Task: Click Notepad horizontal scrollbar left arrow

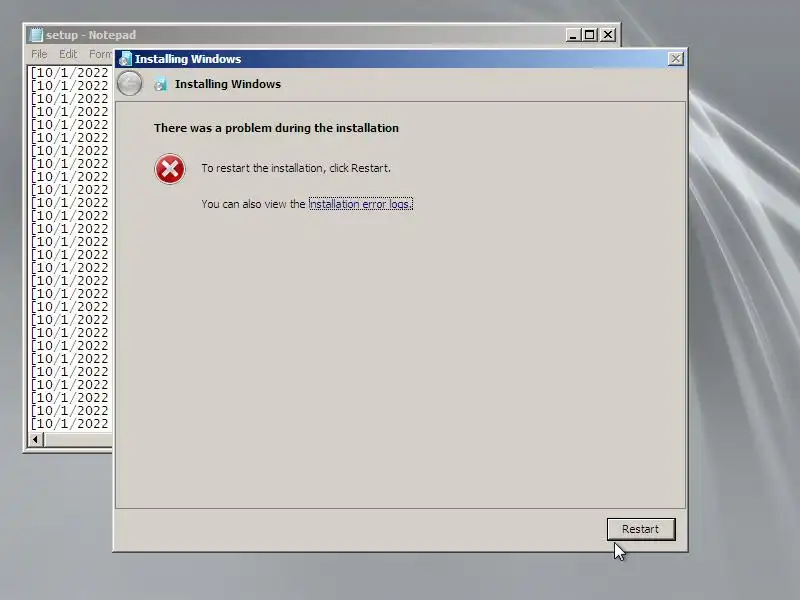Action: (35, 439)
